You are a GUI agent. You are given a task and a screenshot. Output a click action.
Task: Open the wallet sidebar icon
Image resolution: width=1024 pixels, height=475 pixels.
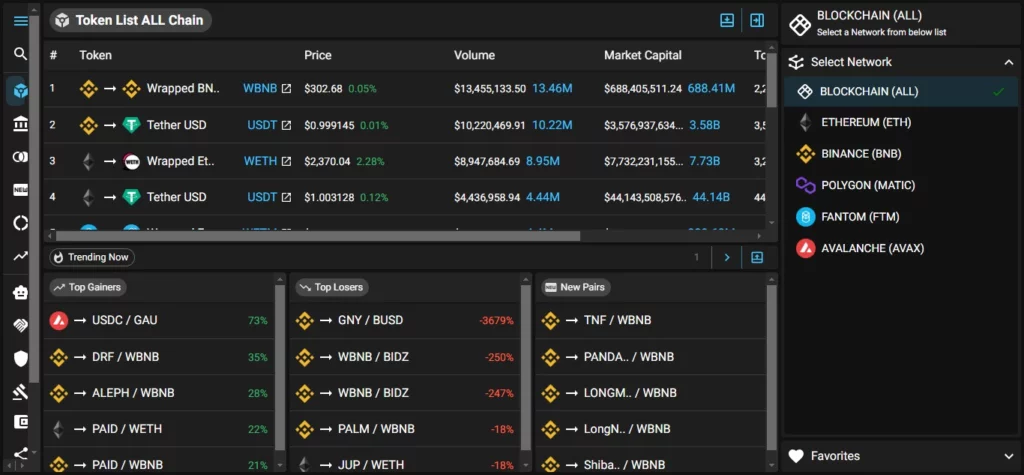[x=21, y=421]
